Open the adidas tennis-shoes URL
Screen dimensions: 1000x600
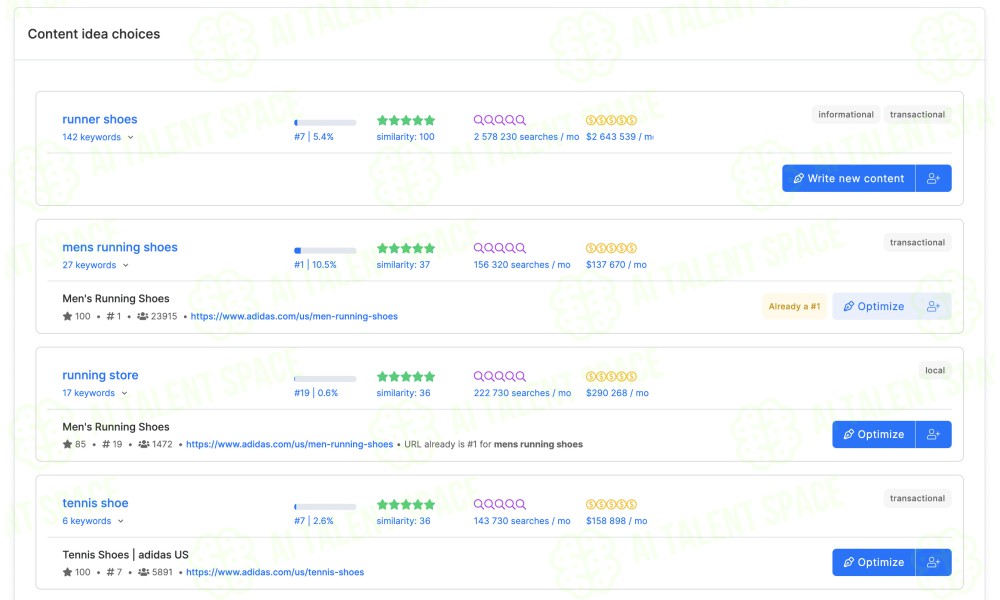(x=275, y=573)
